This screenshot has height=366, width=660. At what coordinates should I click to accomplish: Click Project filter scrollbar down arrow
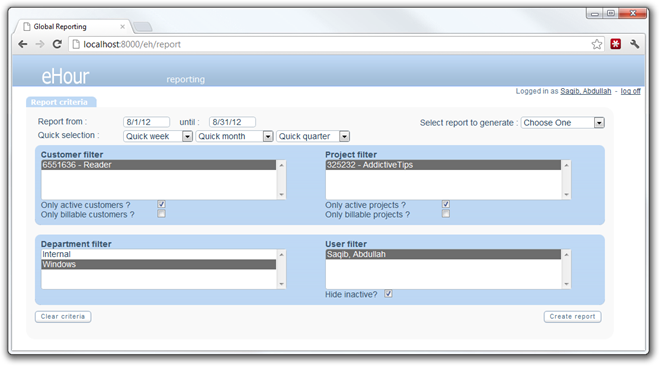tap(566, 194)
